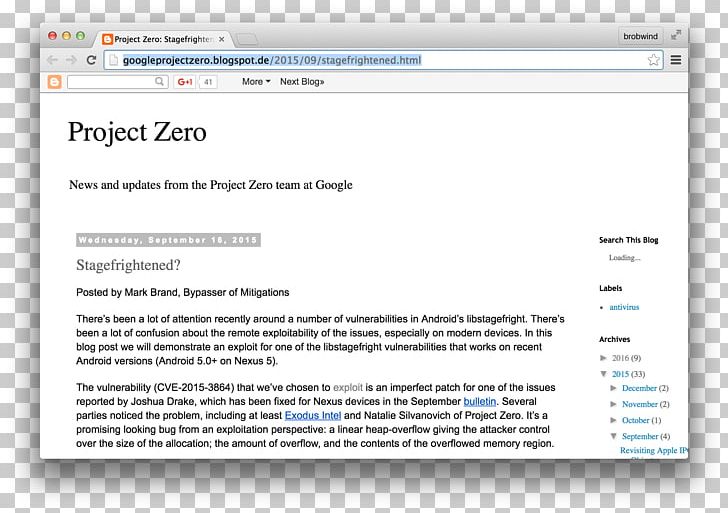Click the Google +1 button

coord(185,82)
